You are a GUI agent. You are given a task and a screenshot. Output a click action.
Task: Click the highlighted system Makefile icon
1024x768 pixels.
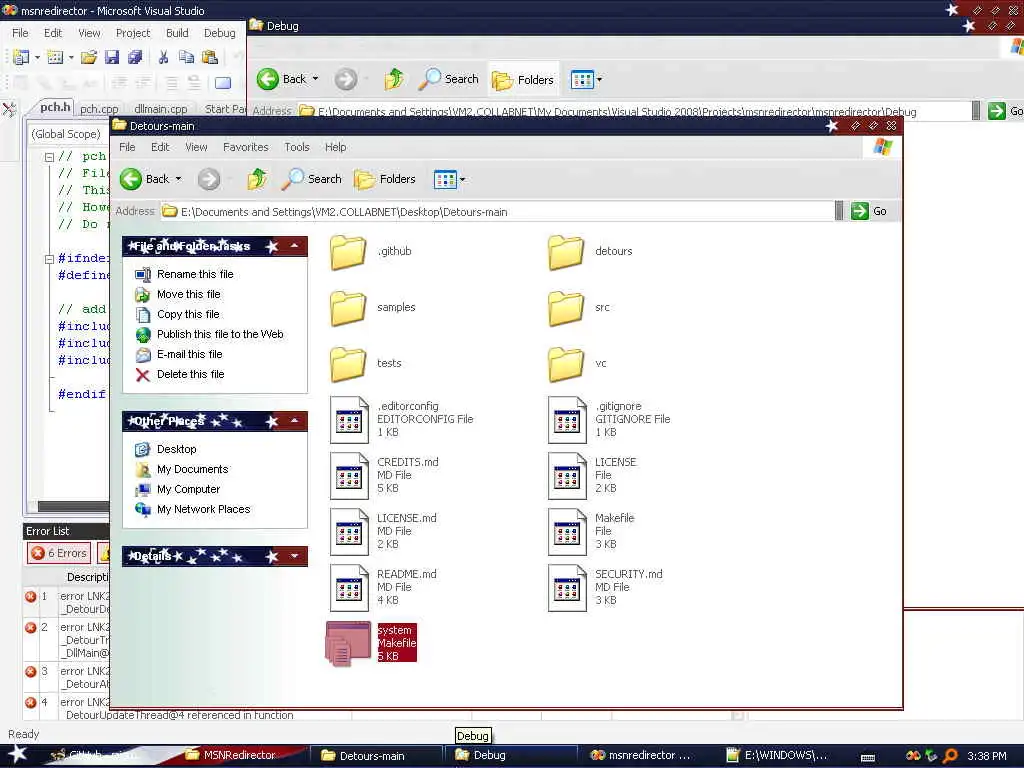point(348,643)
